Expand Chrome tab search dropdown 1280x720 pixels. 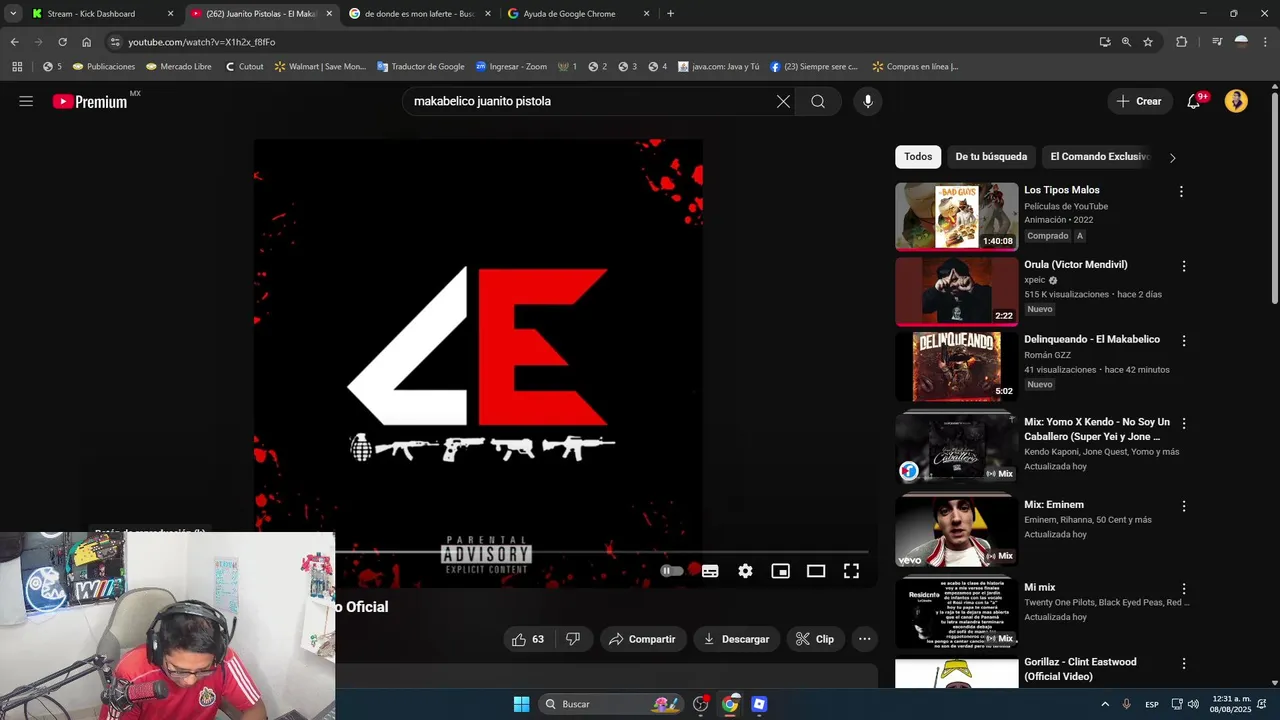pyautogui.click(x=13, y=14)
